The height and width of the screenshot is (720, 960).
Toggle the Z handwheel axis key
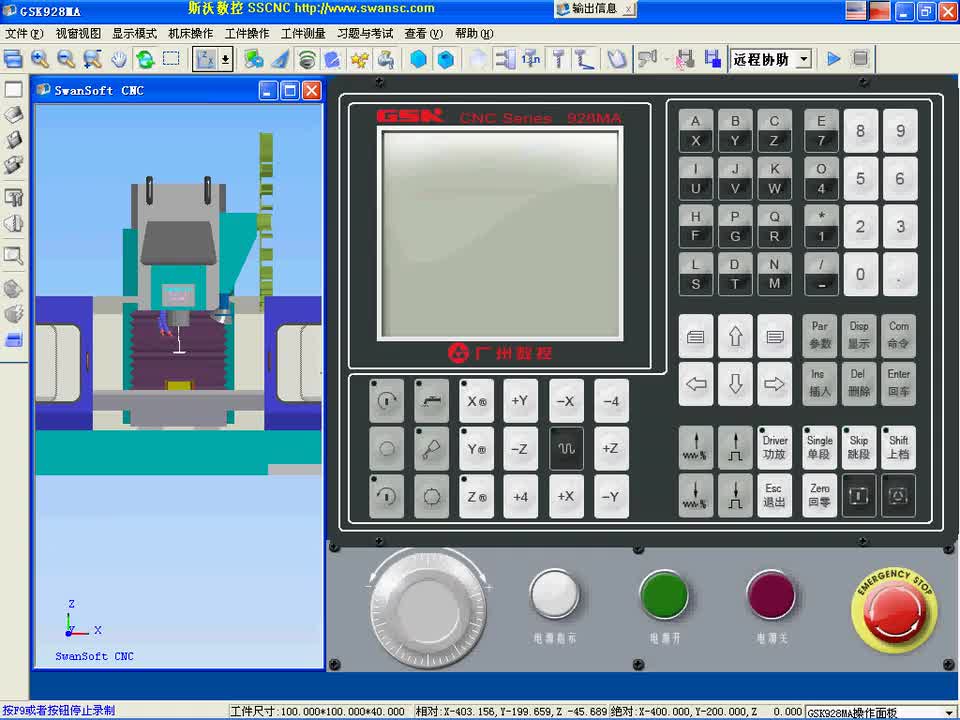pyautogui.click(x=476, y=497)
